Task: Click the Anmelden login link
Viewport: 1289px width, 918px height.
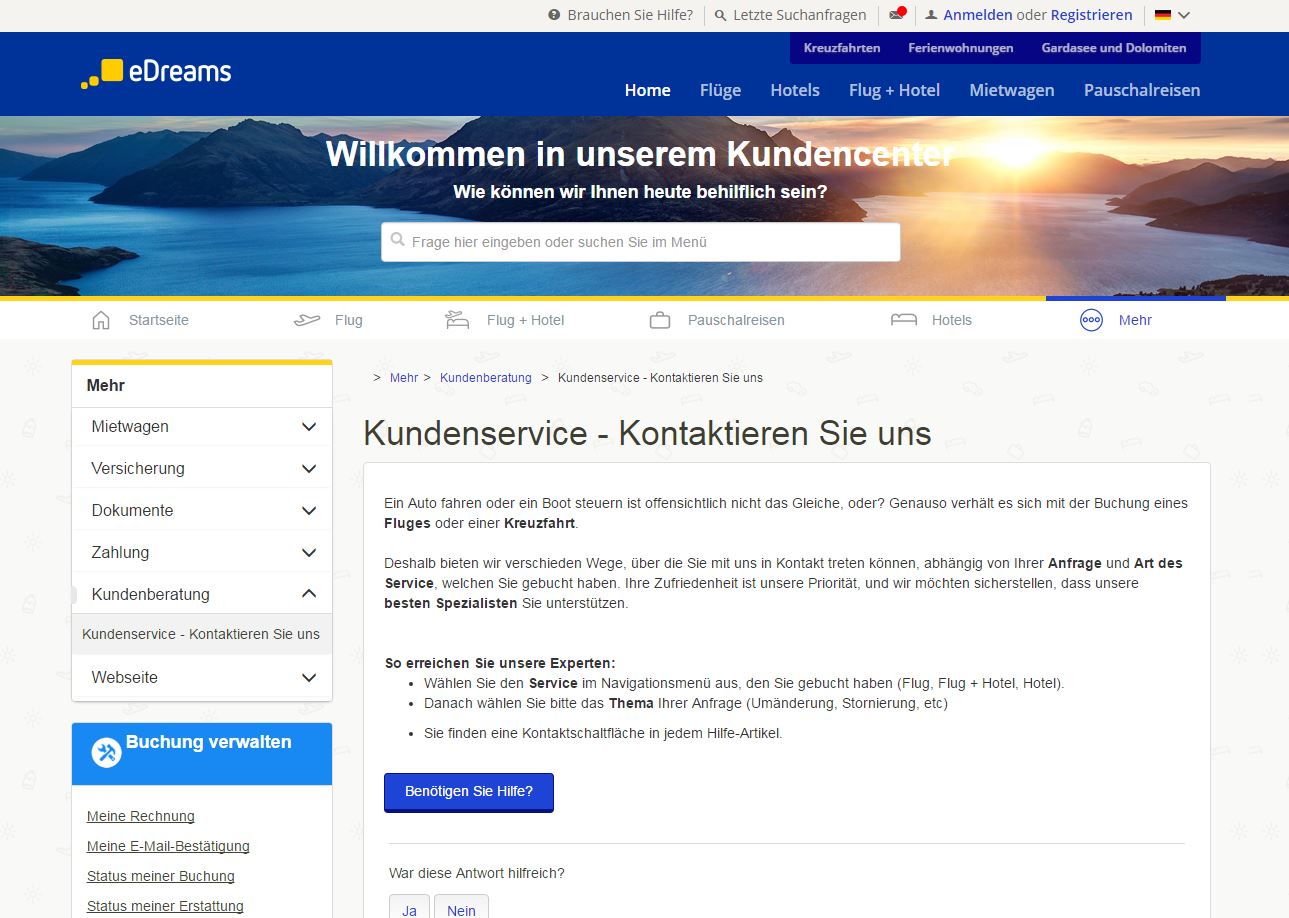Action: pyautogui.click(x=977, y=15)
